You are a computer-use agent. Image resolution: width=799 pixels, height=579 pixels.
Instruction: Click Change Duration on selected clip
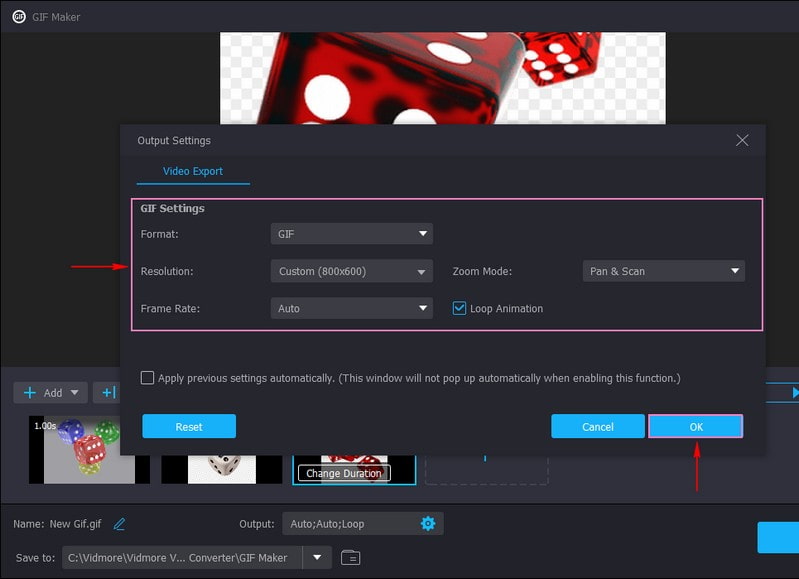344,473
